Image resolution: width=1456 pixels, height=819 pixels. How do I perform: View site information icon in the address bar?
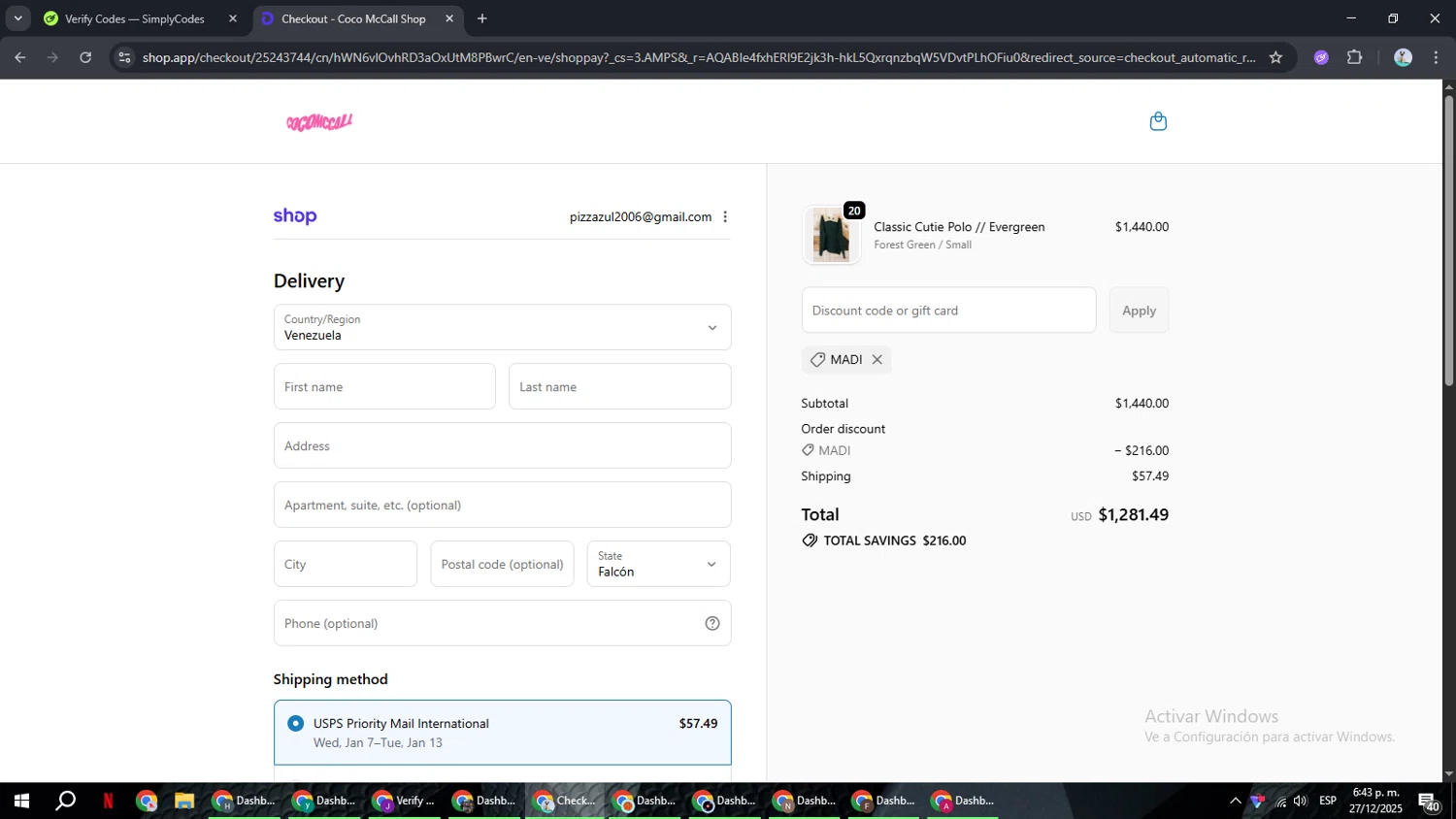coord(124,57)
